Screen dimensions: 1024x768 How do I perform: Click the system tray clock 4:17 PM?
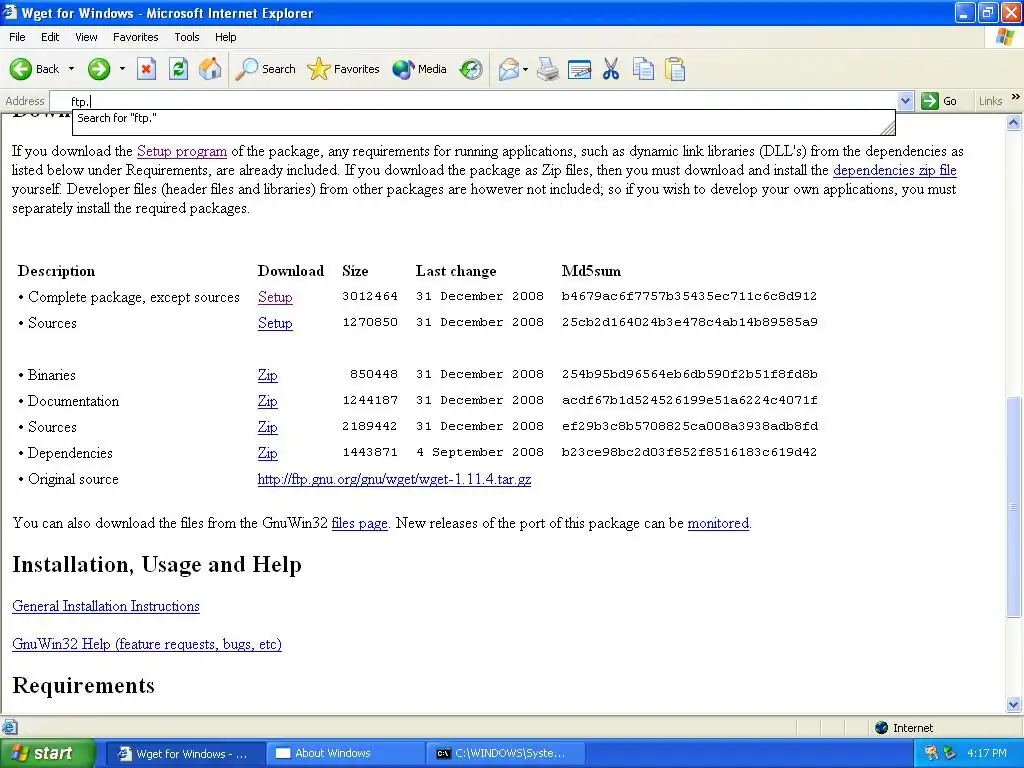987,753
